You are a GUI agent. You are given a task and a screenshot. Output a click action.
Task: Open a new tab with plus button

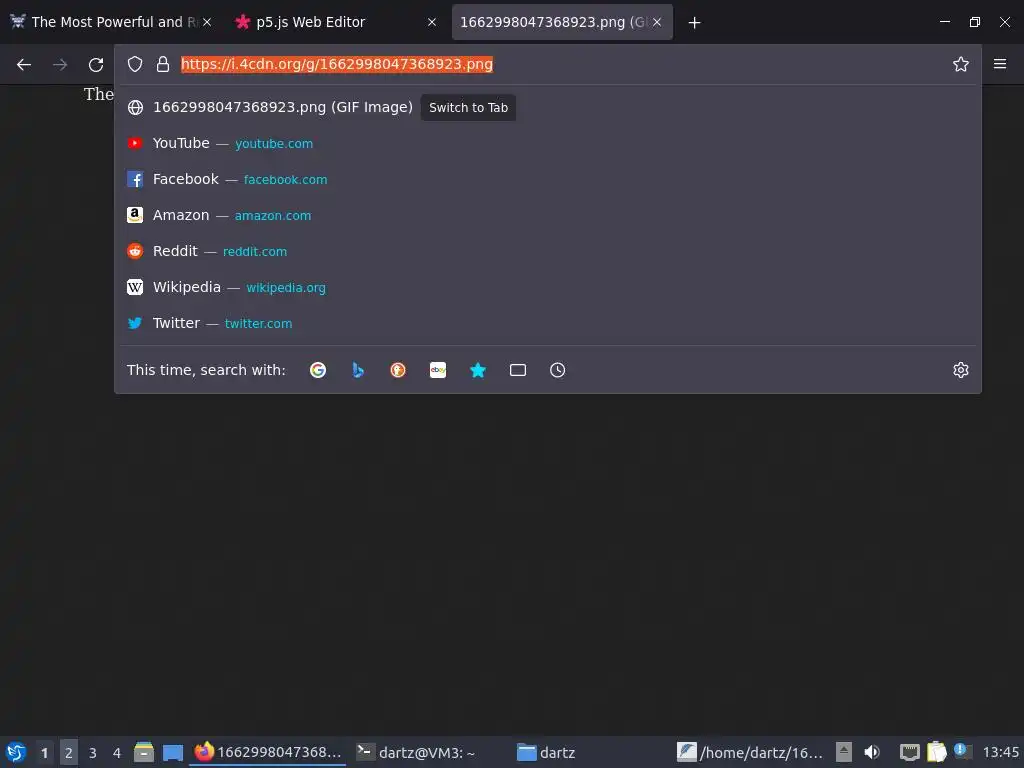[694, 23]
